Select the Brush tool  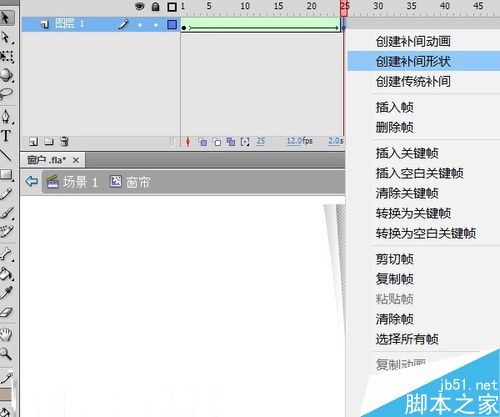click(x=7, y=213)
